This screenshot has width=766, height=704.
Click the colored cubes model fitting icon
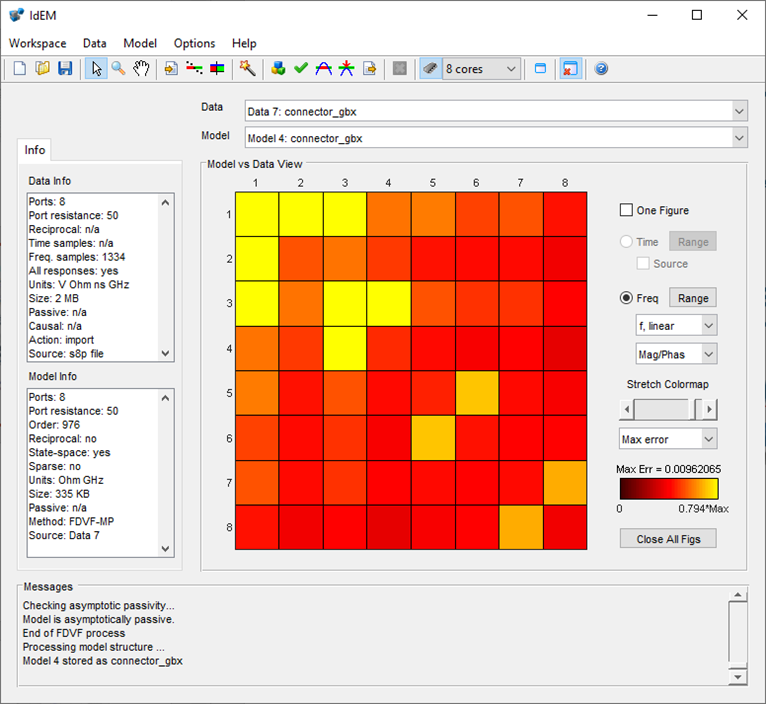(x=278, y=69)
